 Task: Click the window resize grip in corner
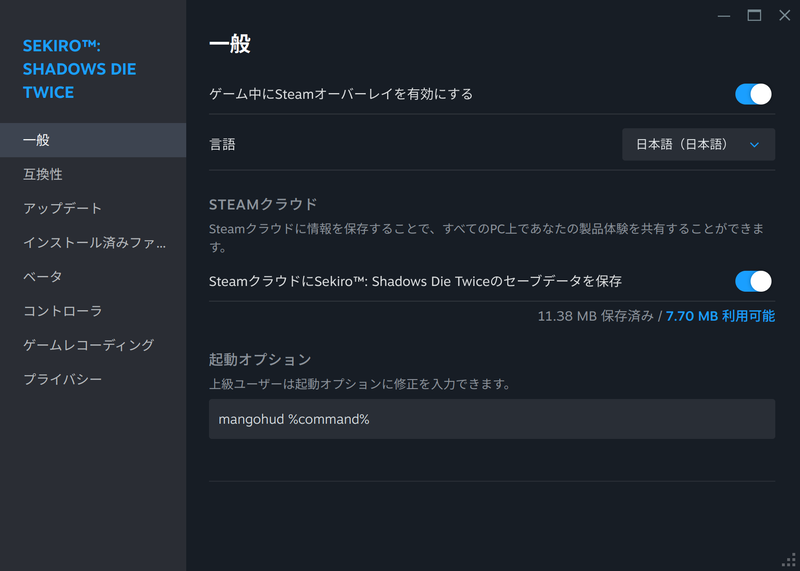pyautogui.click(x=789, y=560)
